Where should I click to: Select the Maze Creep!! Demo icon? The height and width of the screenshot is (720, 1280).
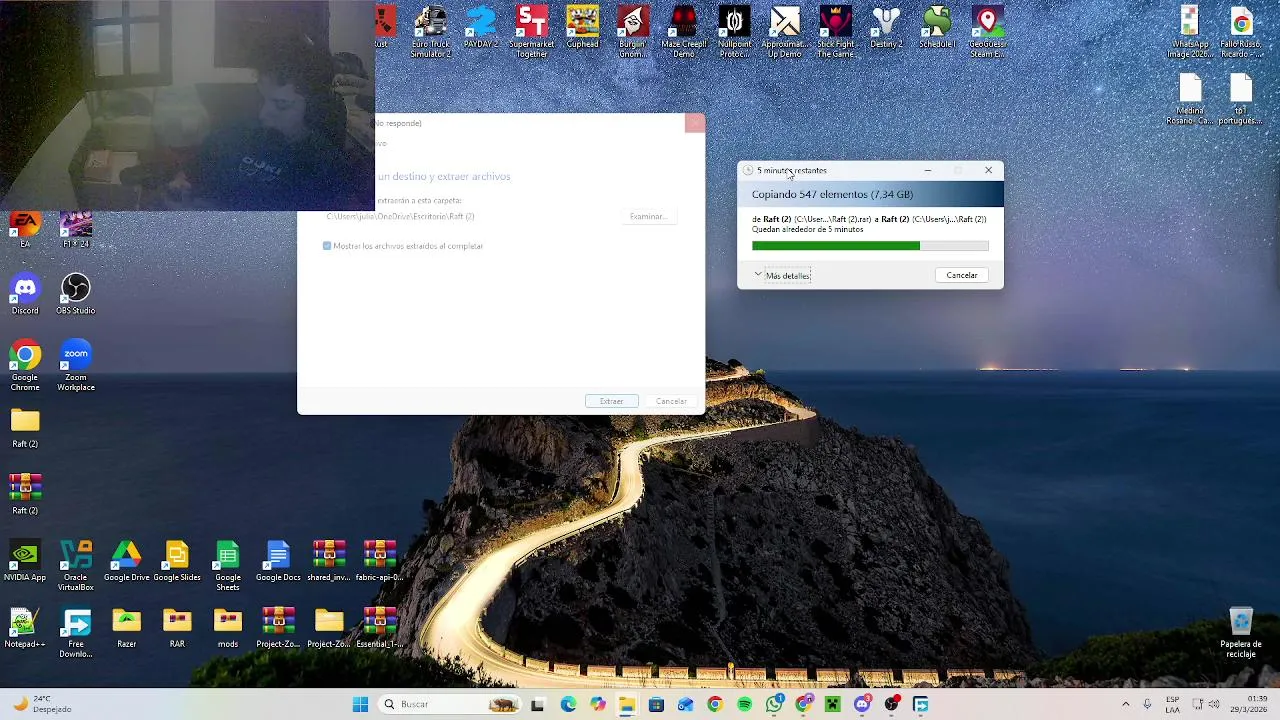(x=684, y=32)
